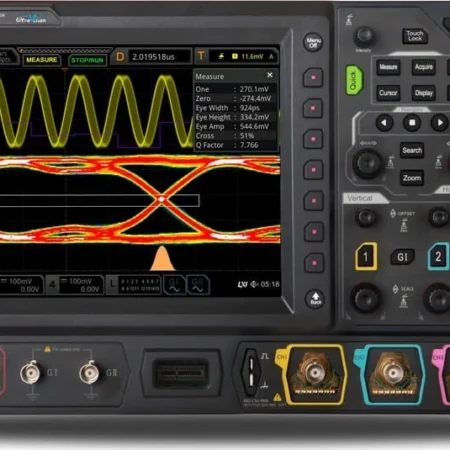
Task: Tap on-screen GII generator waveform icon
Action: click(198, 285)
